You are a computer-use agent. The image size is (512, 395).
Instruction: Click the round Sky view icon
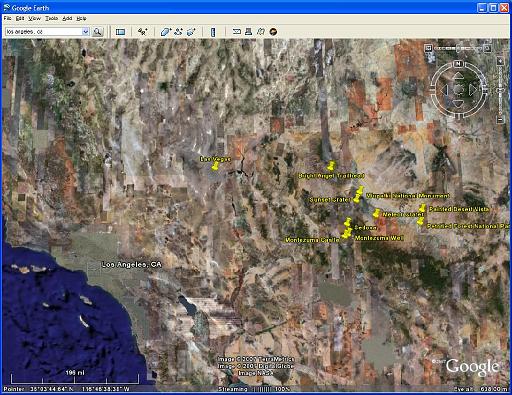click(x=273, y=32)
